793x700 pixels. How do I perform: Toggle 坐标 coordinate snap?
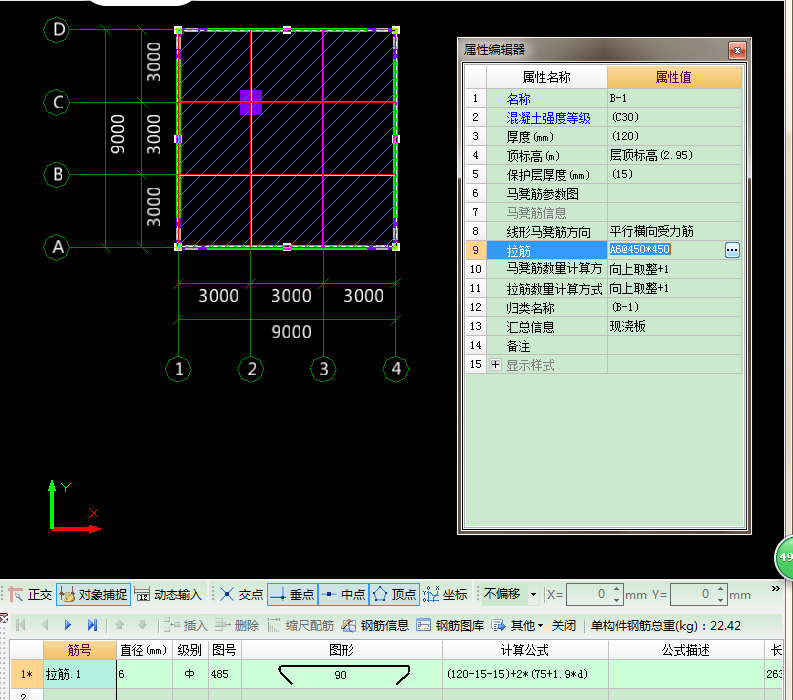pos(445,594)
